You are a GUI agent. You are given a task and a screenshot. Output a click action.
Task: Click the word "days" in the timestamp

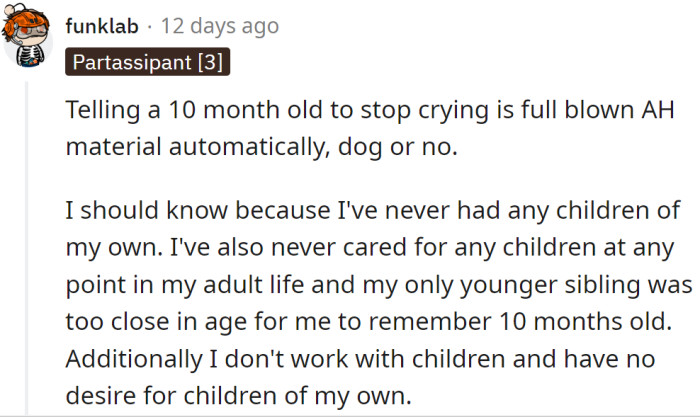point(213,27)
